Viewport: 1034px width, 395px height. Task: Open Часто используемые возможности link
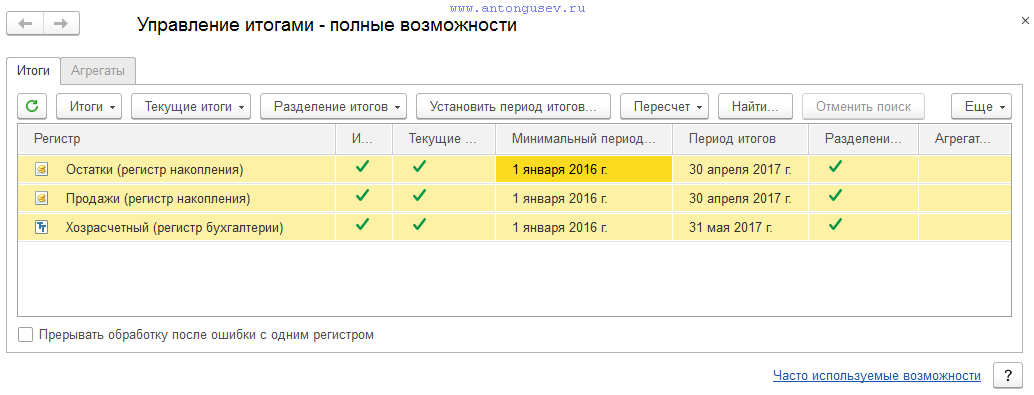point(876,376)
